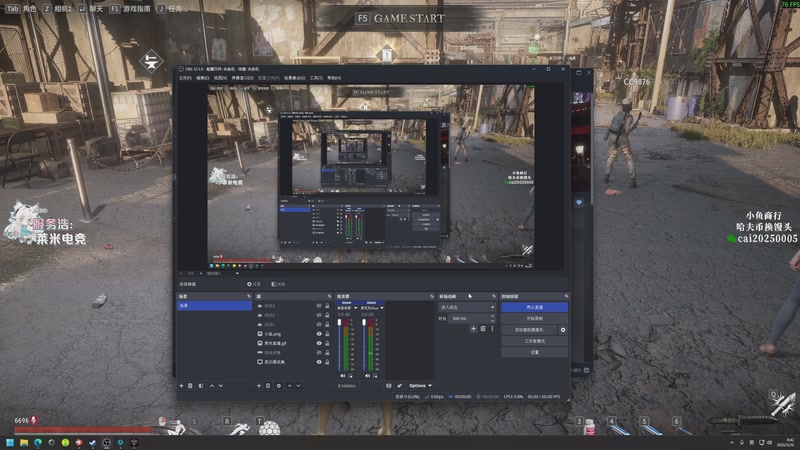Remove the selected source using the trash icon

268,386
